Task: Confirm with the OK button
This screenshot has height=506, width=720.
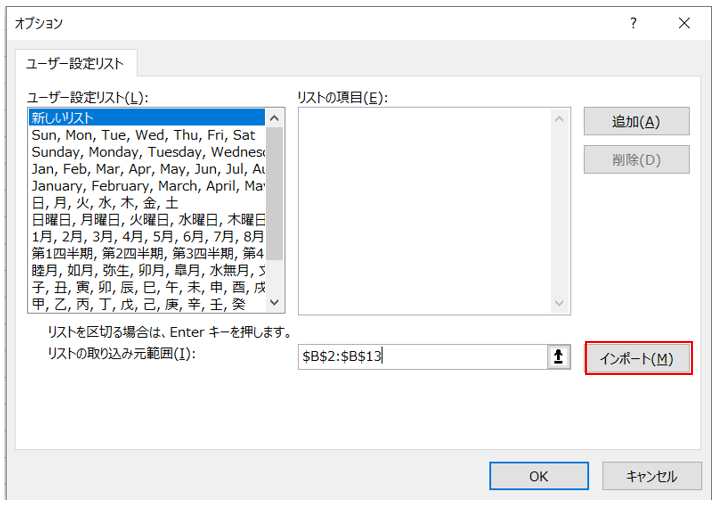Action: point(538,476)
